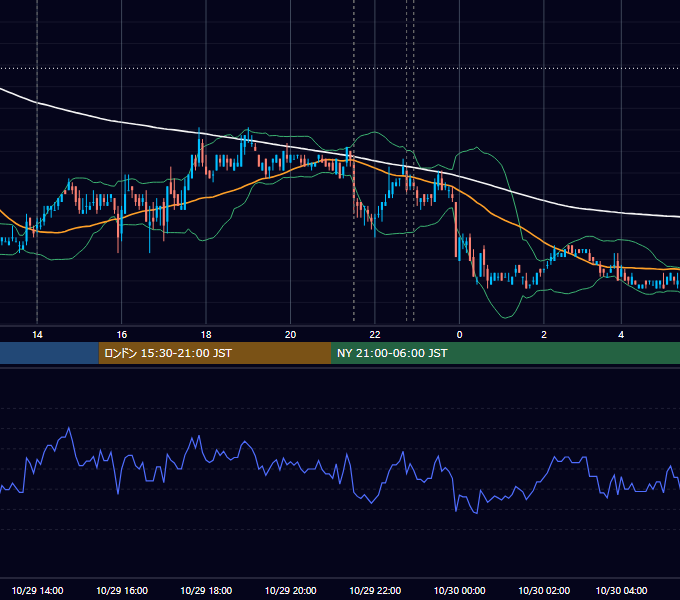Select the blue session bar before ロンドン
The width and height of the screenshot is (680, 600).
(x=49, y=353)
